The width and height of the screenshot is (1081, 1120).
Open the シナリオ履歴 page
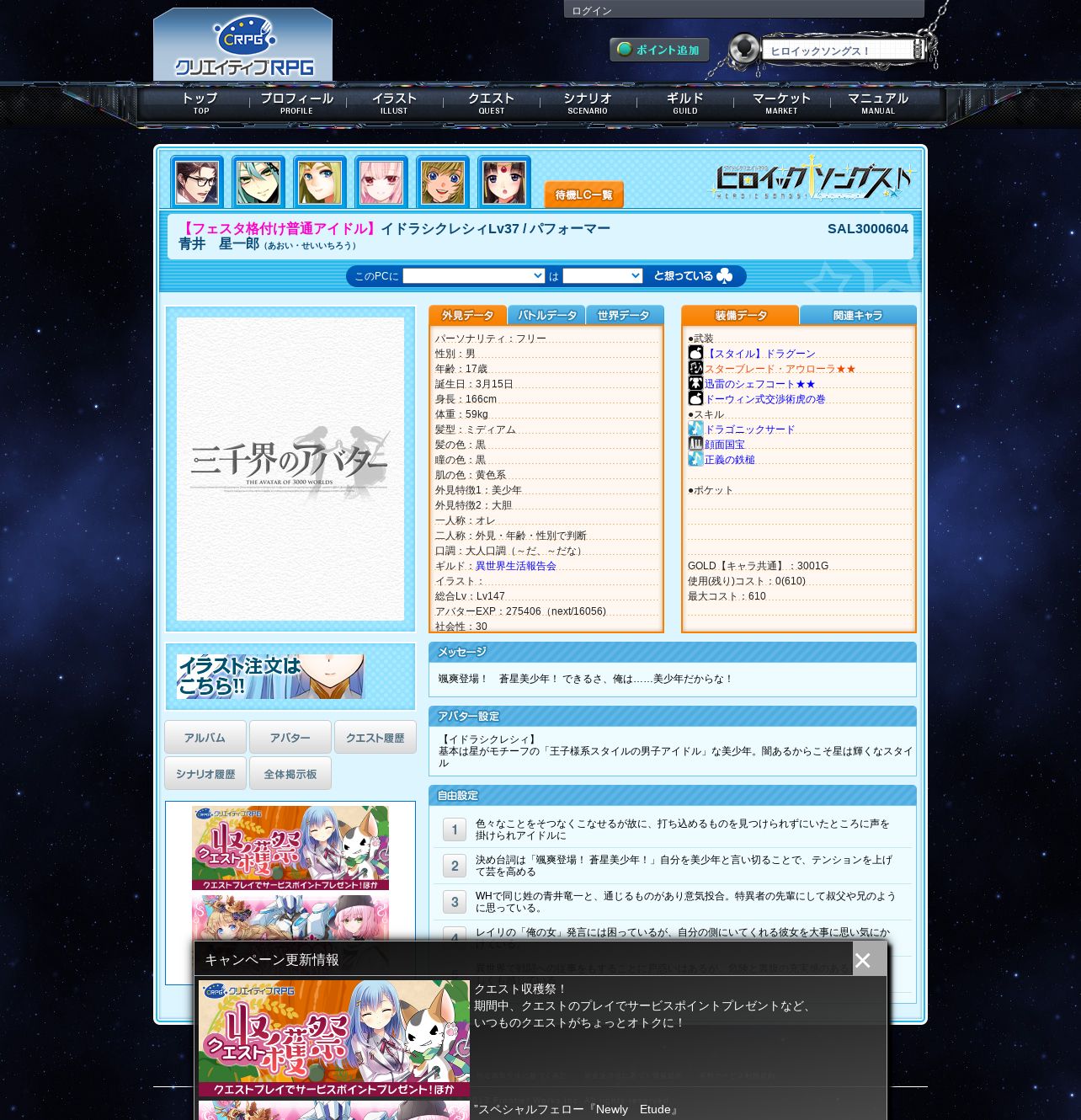coord(205,774)
